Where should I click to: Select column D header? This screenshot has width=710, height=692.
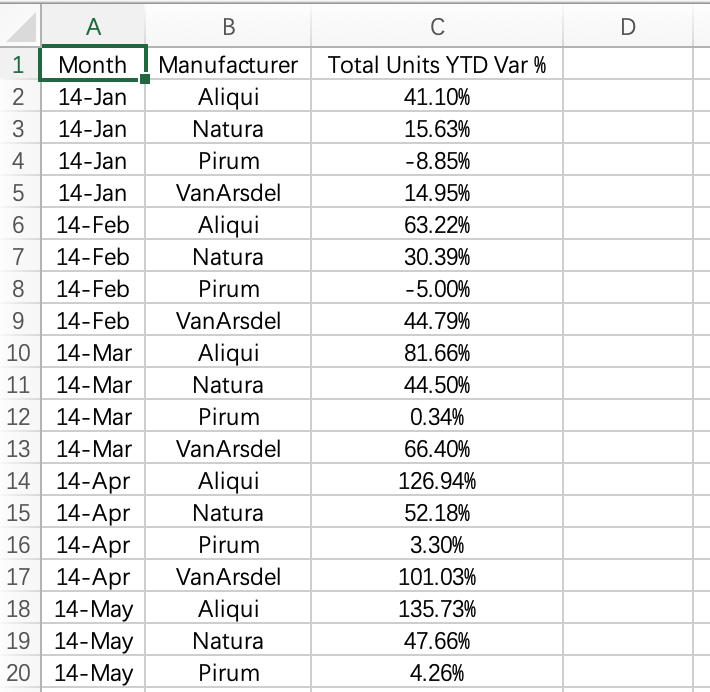pos(628,26)
